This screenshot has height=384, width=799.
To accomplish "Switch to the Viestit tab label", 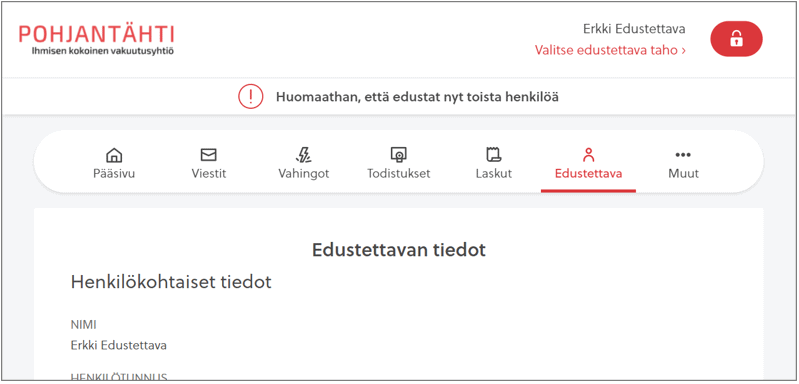I will pos(209,174).
